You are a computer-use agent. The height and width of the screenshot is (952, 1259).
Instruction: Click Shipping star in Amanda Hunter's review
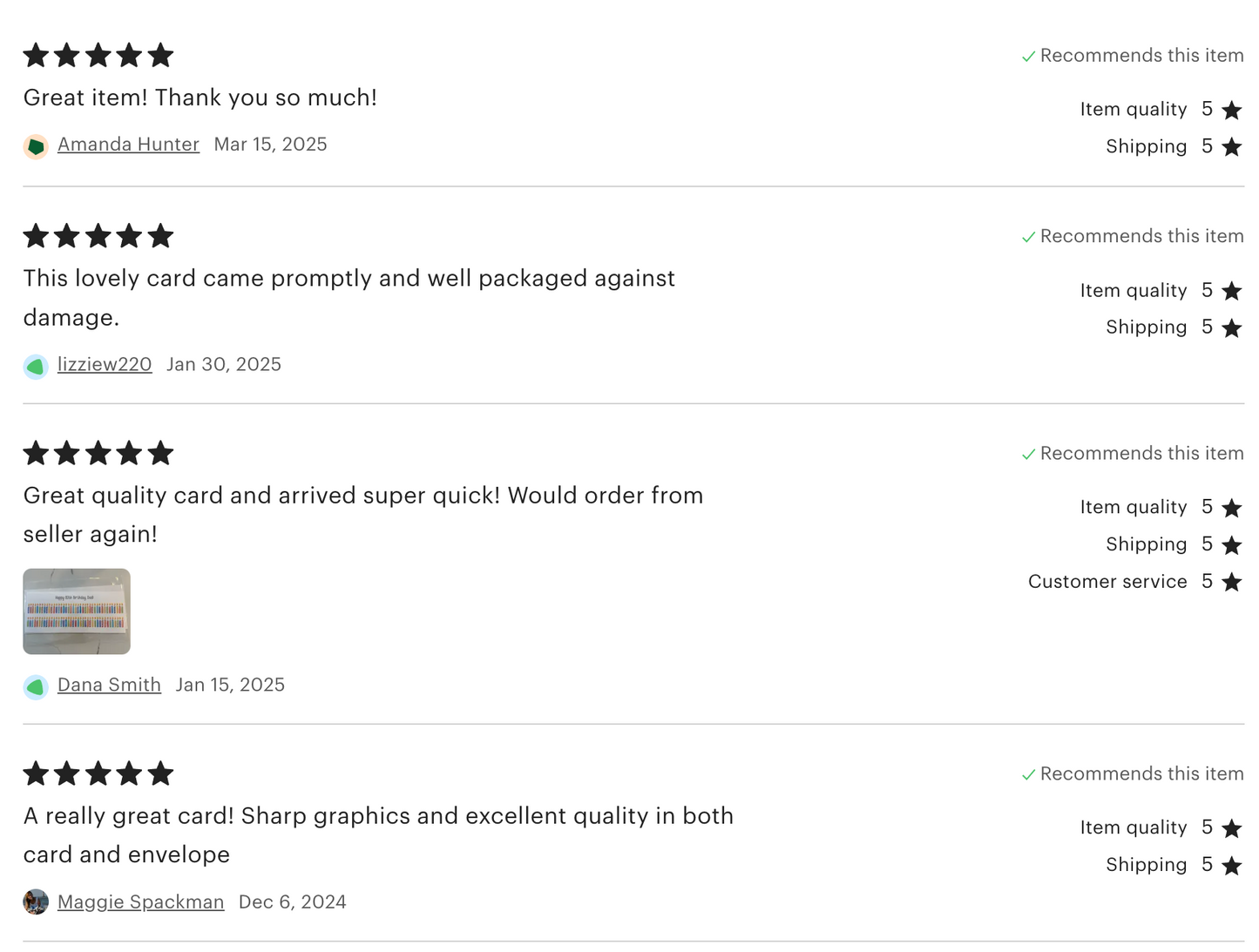(1231, 147)
